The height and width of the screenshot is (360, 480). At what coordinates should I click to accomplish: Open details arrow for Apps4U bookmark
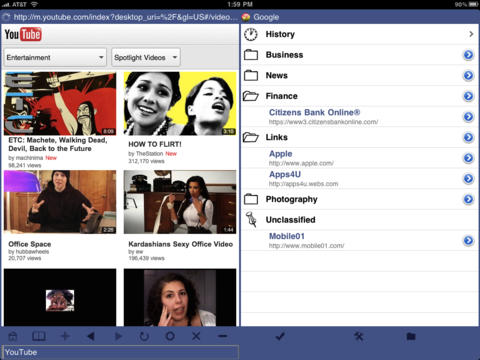click(468, 179)
